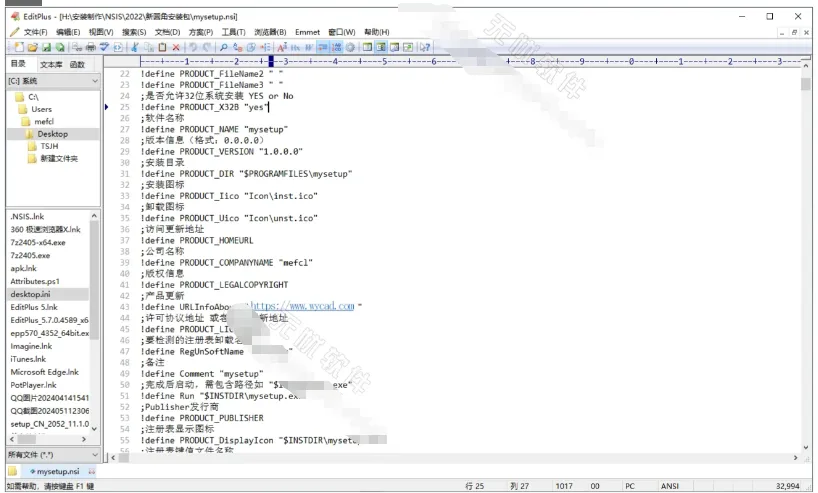Click the editor vertical scrollbar thumb
The image size is (818, 493).
(x=806, y=83)
